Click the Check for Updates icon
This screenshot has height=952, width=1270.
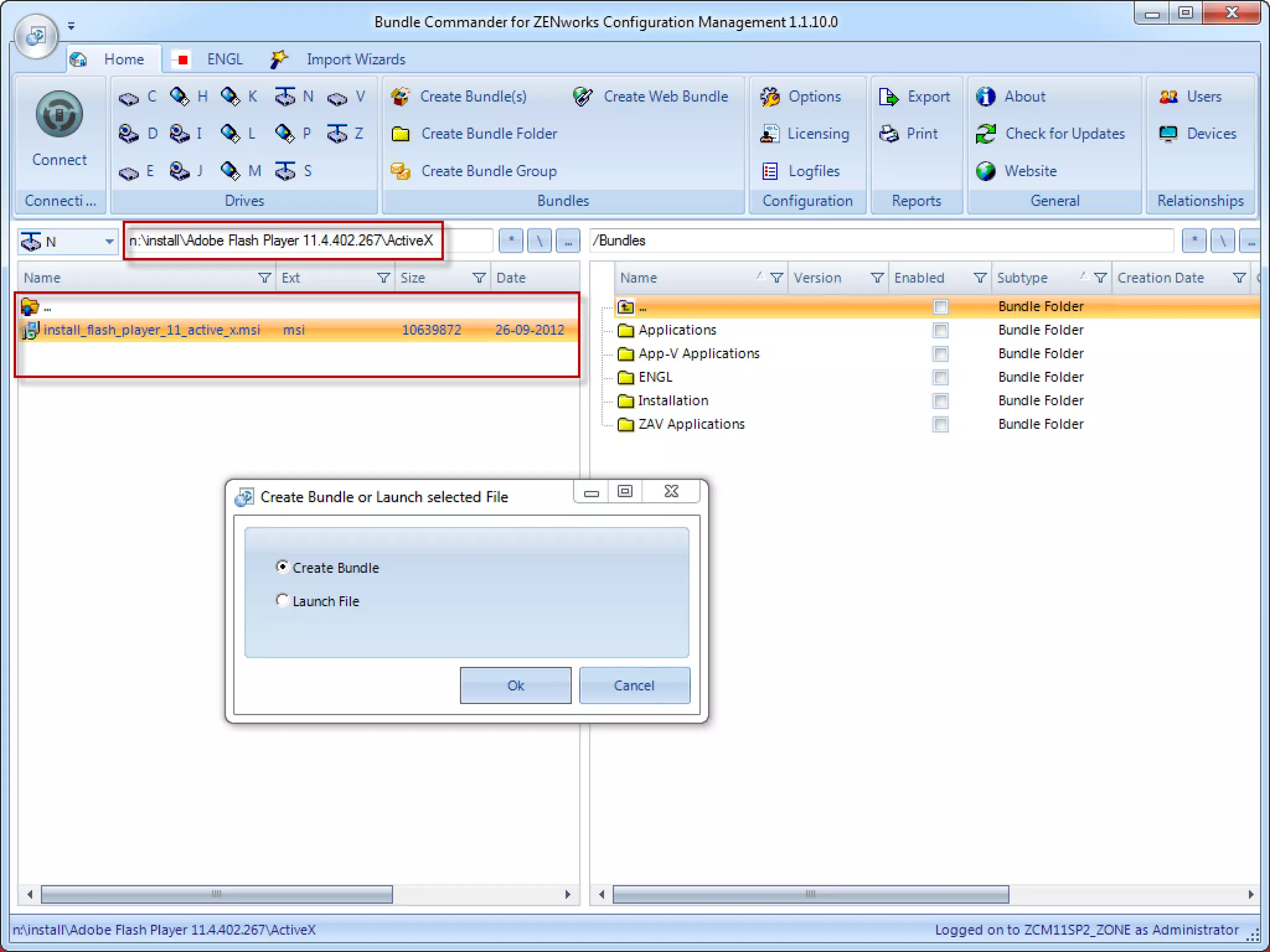coord(985,134)
